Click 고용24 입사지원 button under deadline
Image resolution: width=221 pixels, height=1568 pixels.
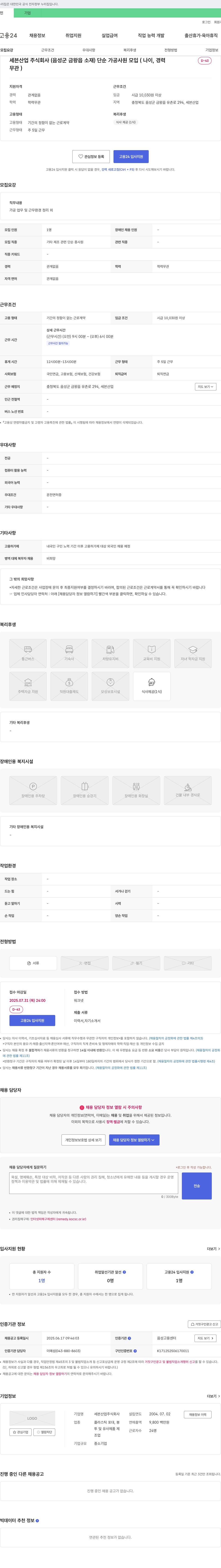pos(33,1020)
